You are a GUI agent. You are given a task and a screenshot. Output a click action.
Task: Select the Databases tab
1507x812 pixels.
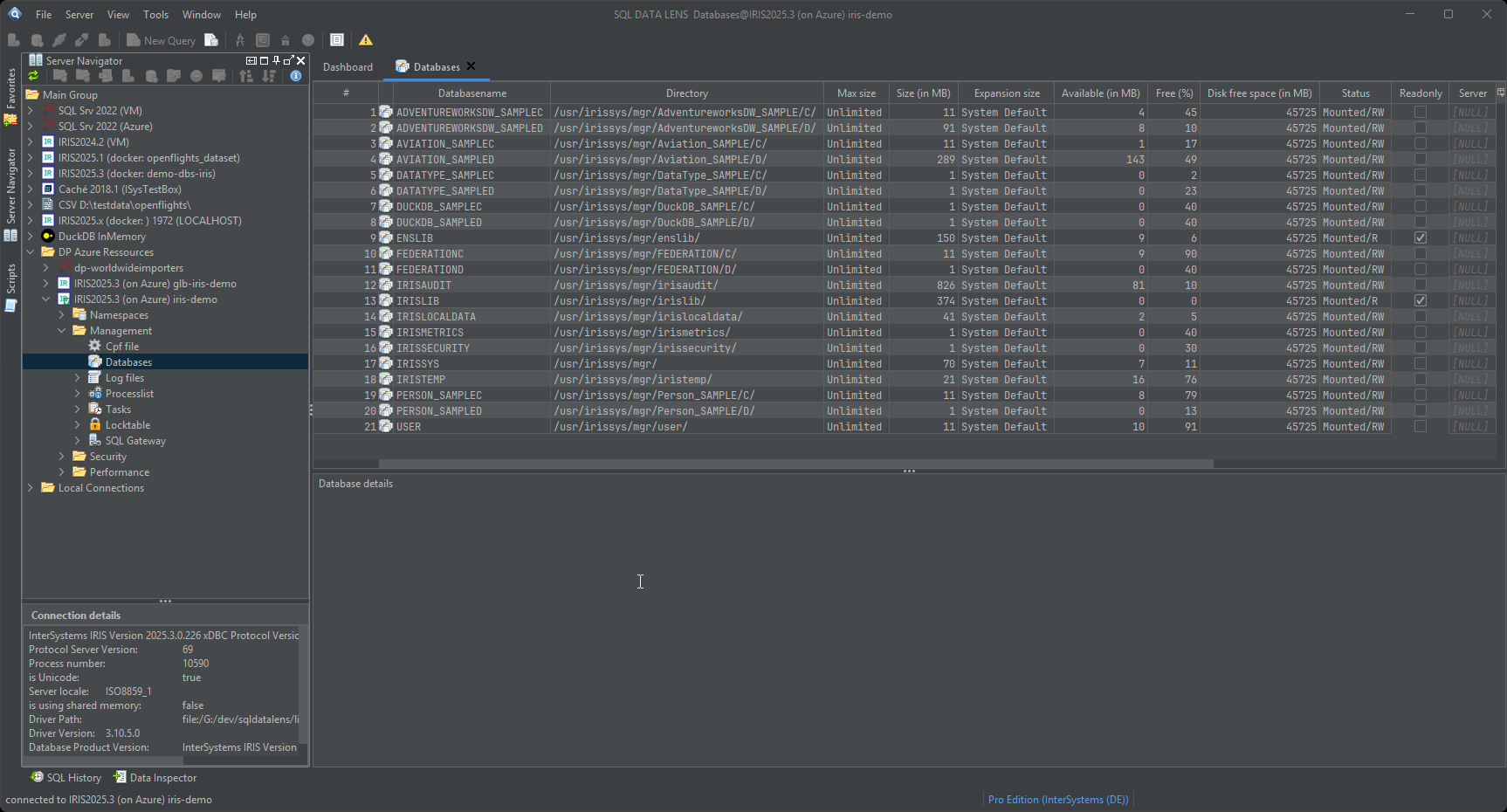pyautogui.click(x=436, y=67)
